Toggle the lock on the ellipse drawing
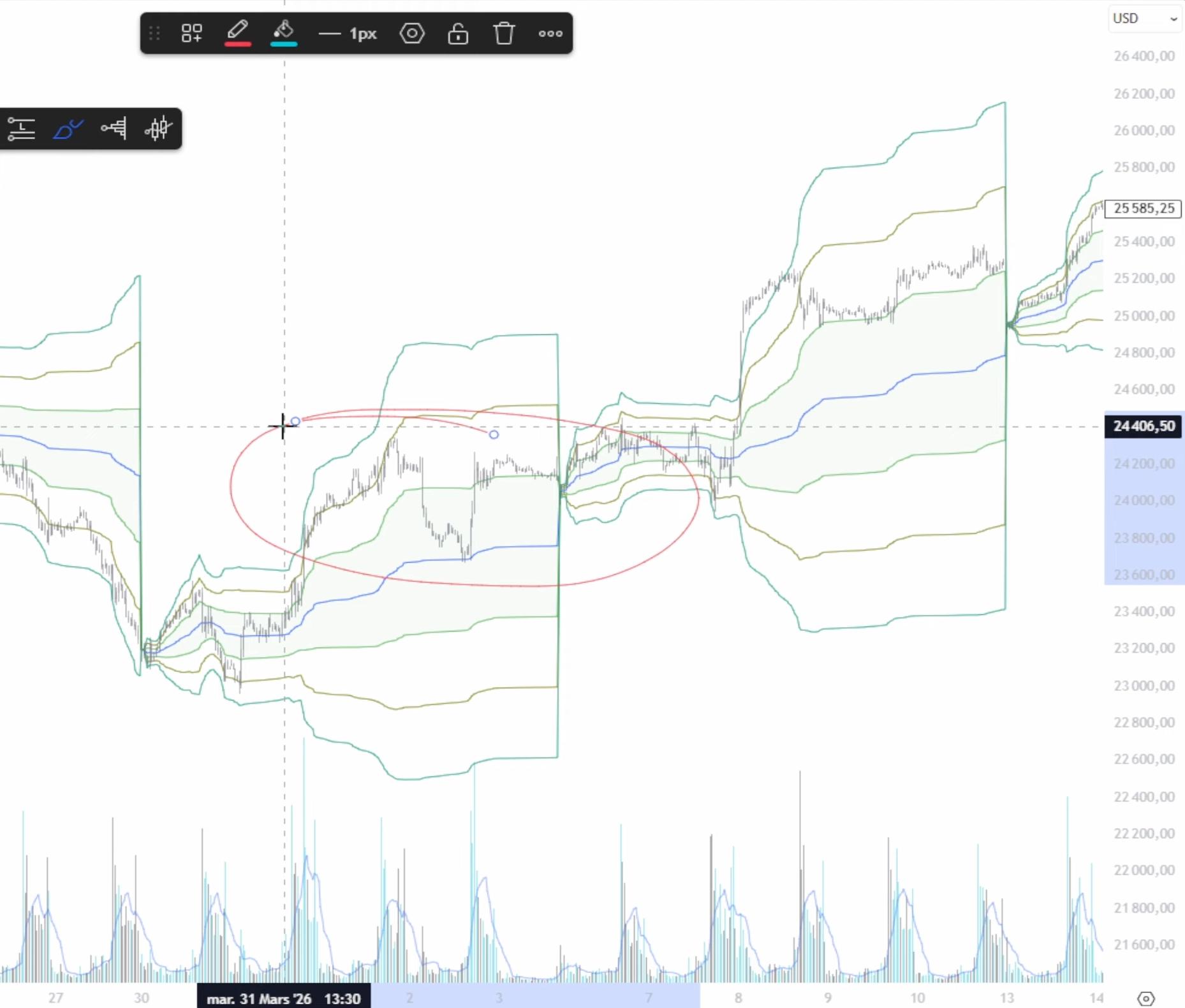Screen dimensions: 1185x1008 coord(458,33)
